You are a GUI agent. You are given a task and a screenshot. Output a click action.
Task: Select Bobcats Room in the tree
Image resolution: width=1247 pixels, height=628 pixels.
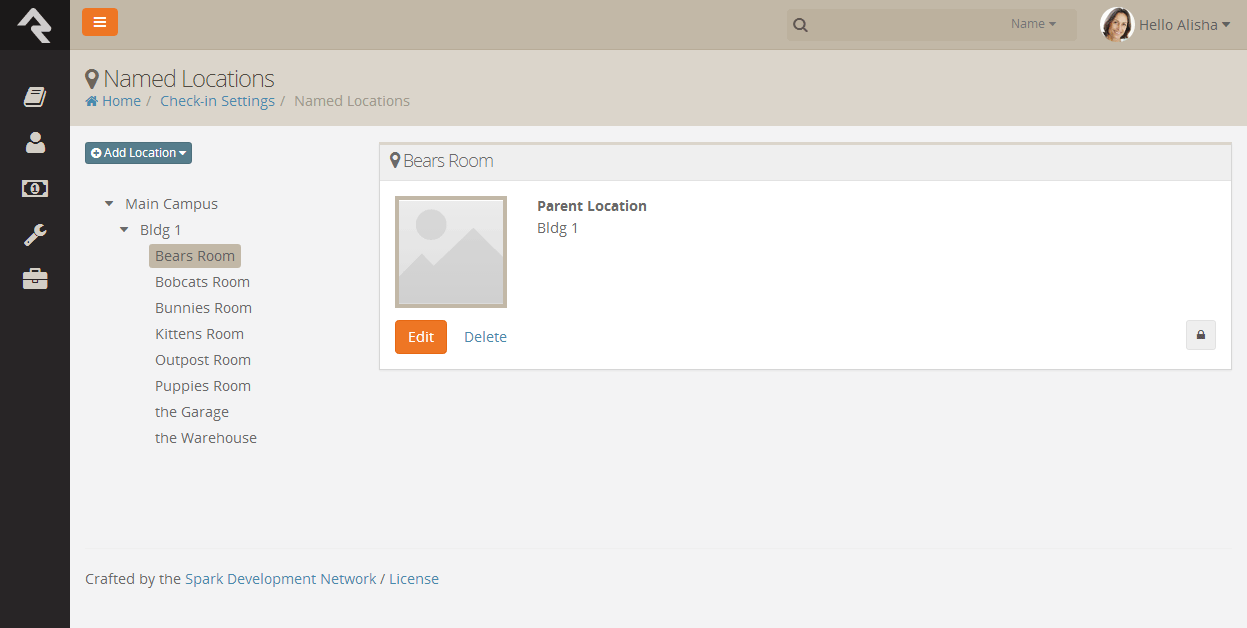tap(202, 282)
